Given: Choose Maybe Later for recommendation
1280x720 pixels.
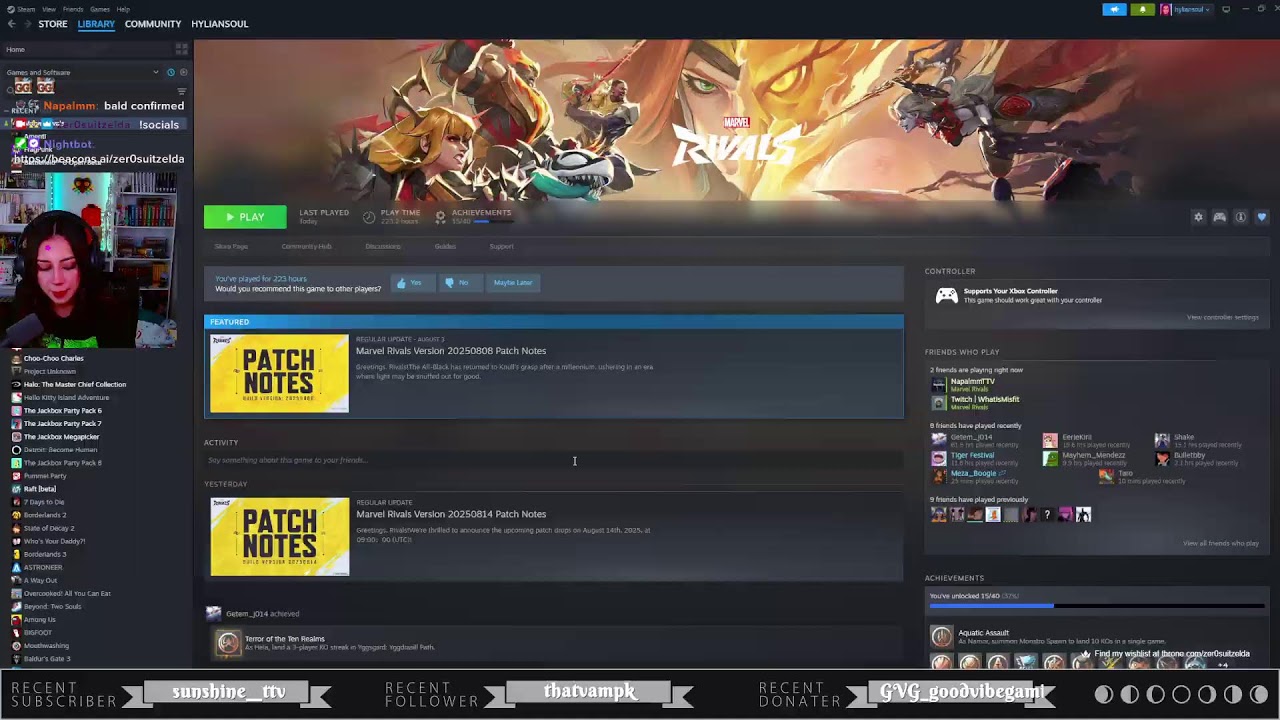Looking at the screenshot, I should (x=512, y=283).
